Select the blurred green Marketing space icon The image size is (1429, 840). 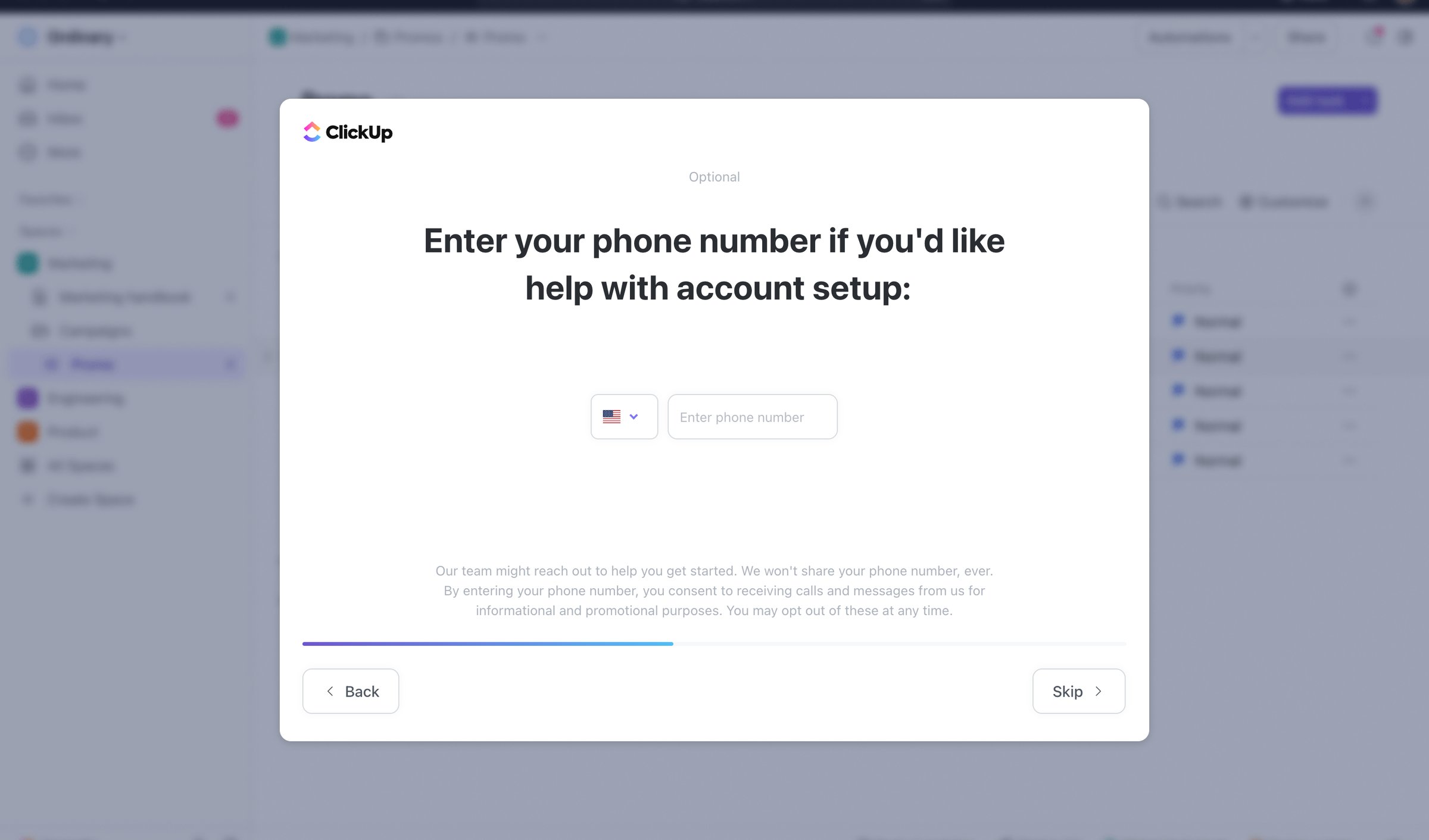(27, 263)
